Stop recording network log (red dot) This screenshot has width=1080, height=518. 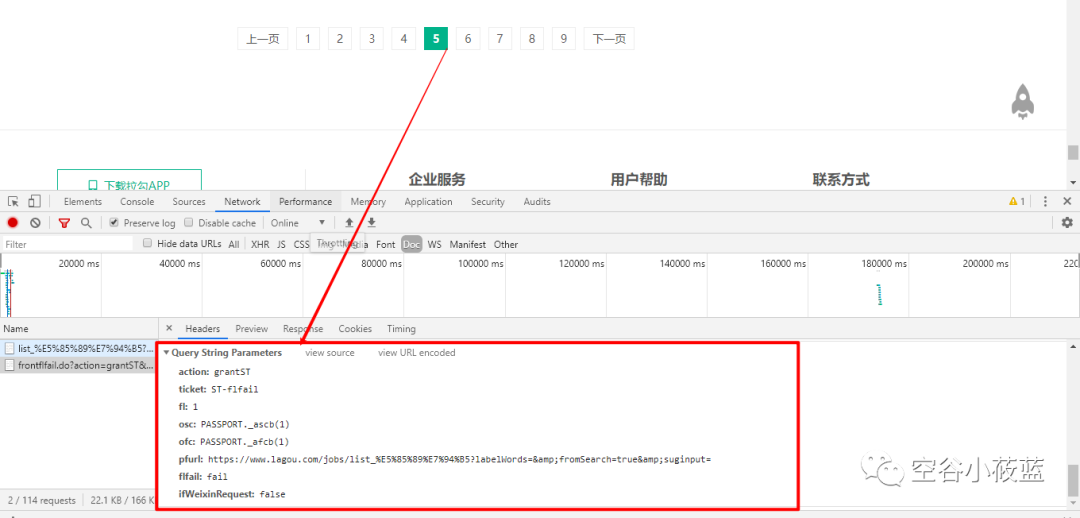(12, 222)
